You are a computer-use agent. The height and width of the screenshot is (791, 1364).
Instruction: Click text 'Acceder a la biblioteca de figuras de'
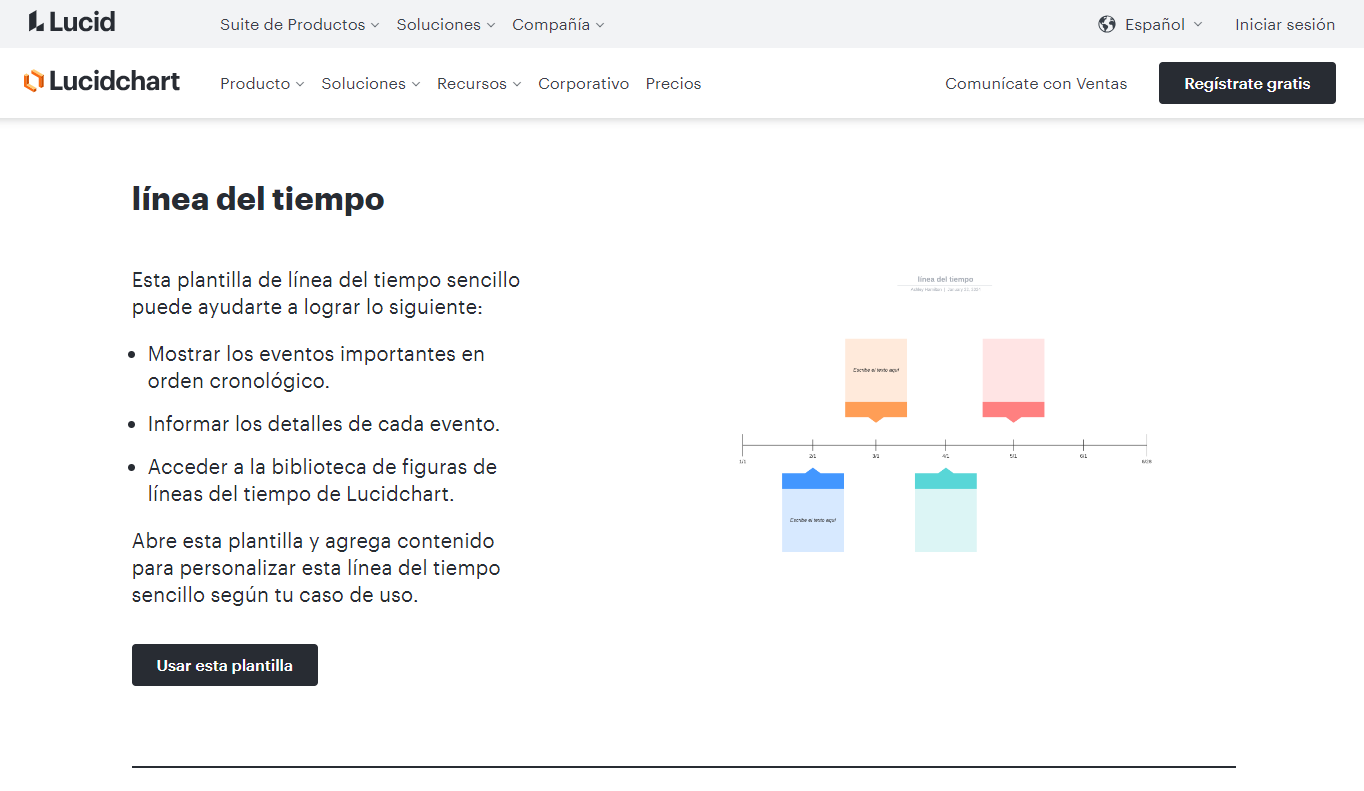(x=322, y=467)
